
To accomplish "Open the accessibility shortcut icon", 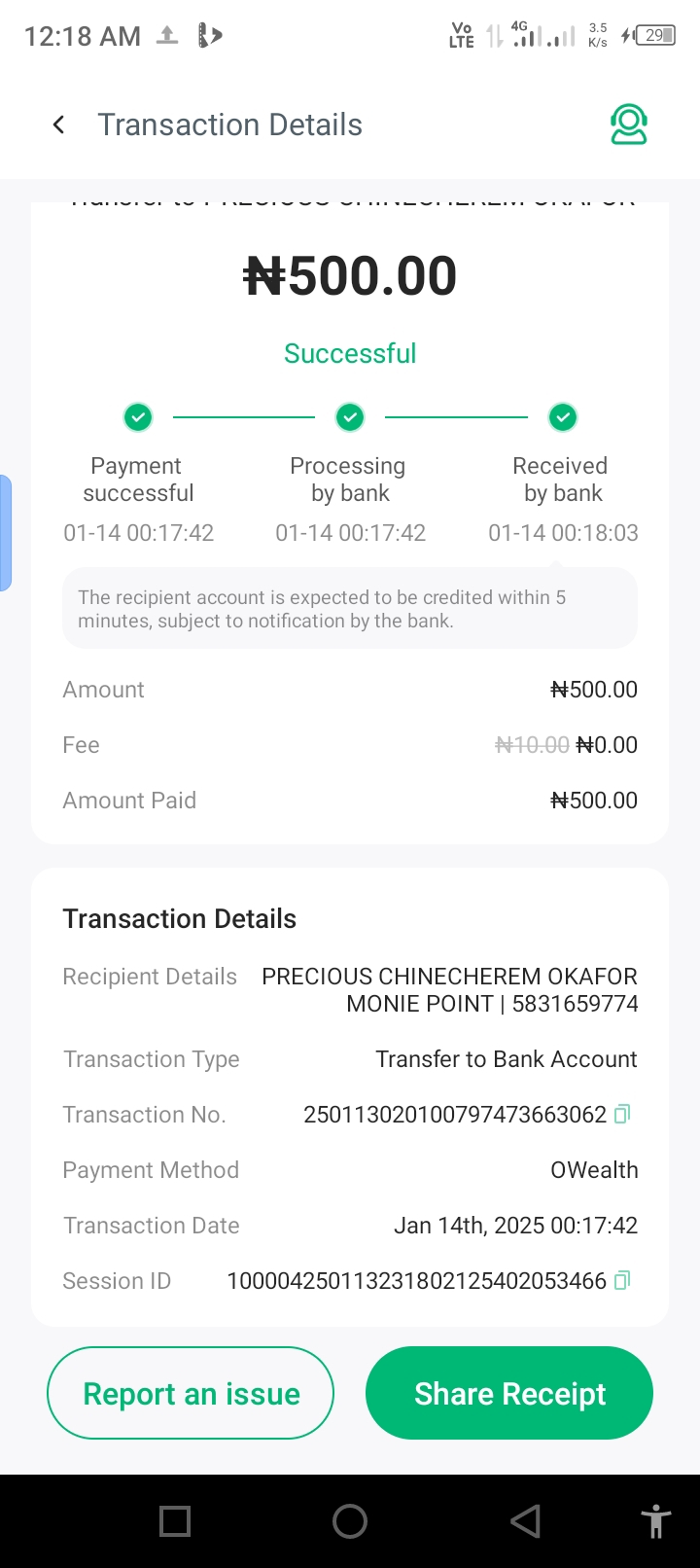I will click(656, 1521).
